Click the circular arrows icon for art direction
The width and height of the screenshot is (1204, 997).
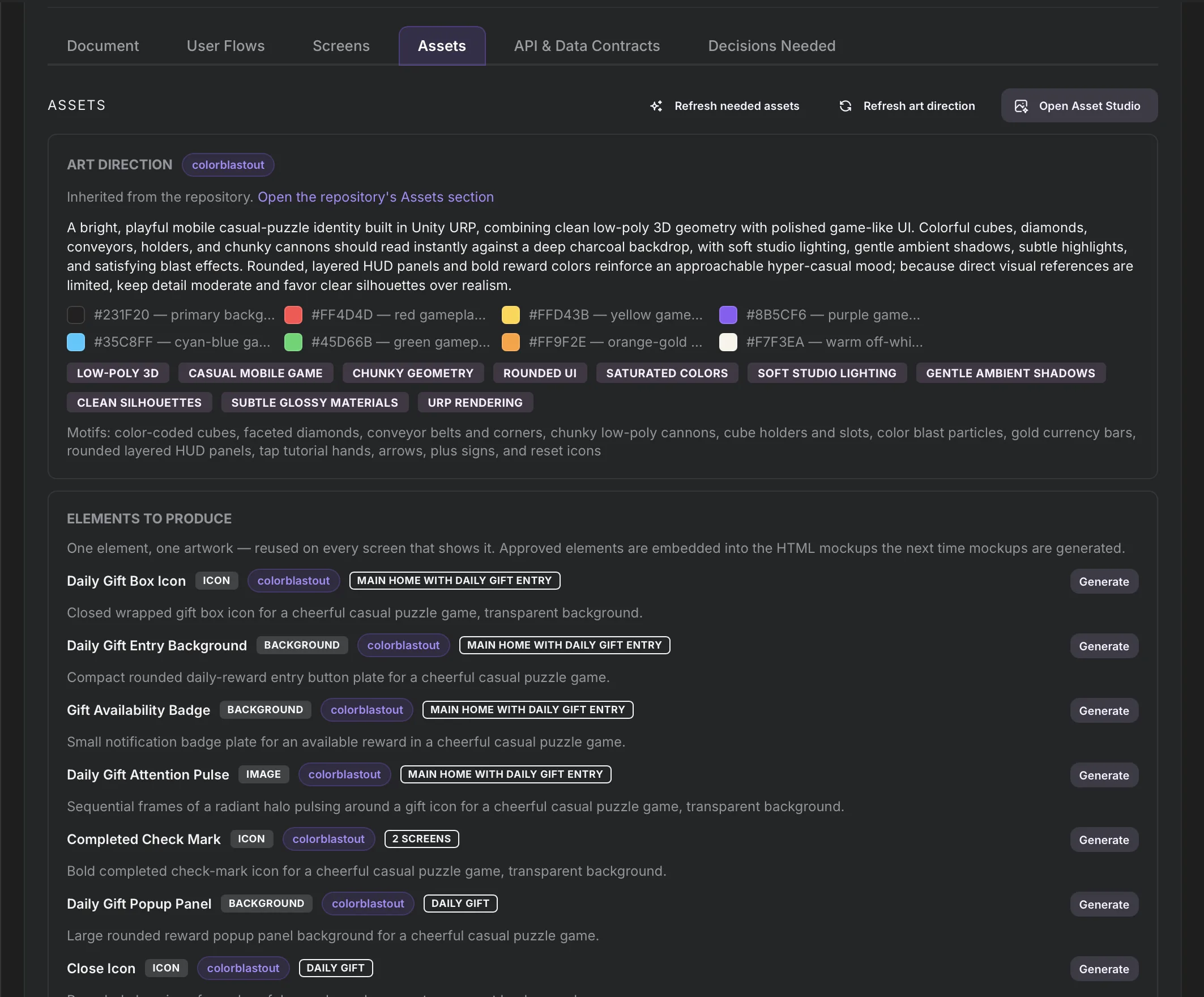(845, 106)
